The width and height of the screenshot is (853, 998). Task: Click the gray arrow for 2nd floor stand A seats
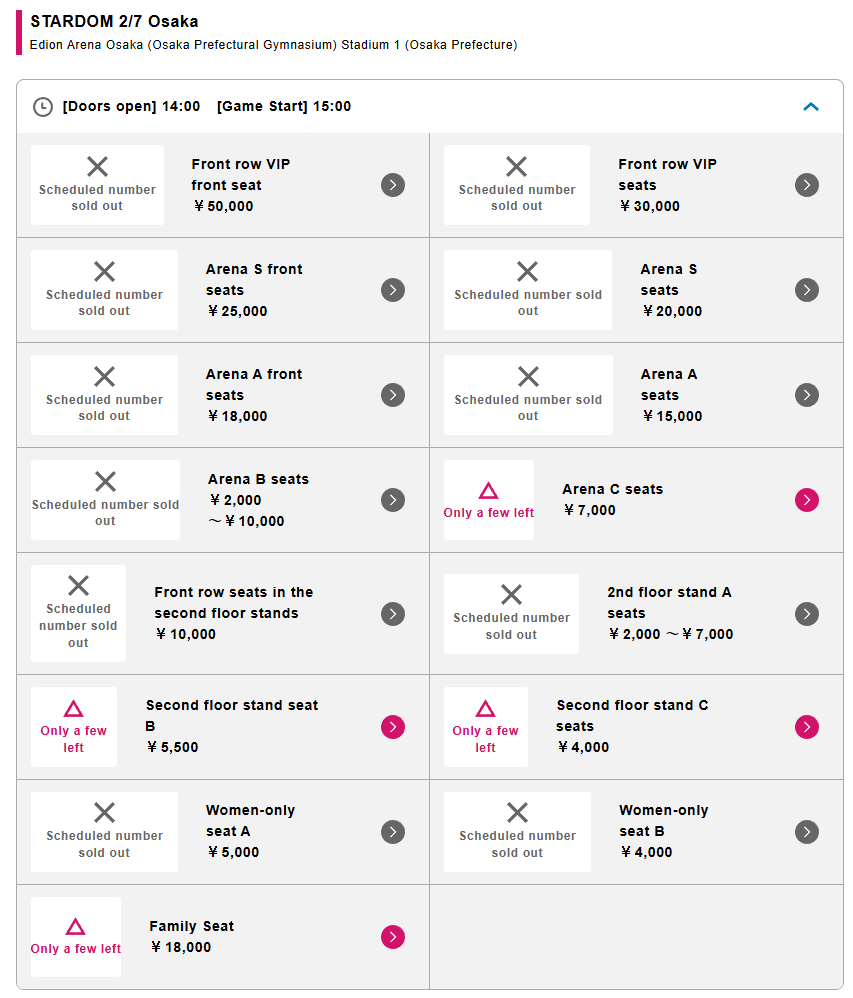[x=807, y=614]
